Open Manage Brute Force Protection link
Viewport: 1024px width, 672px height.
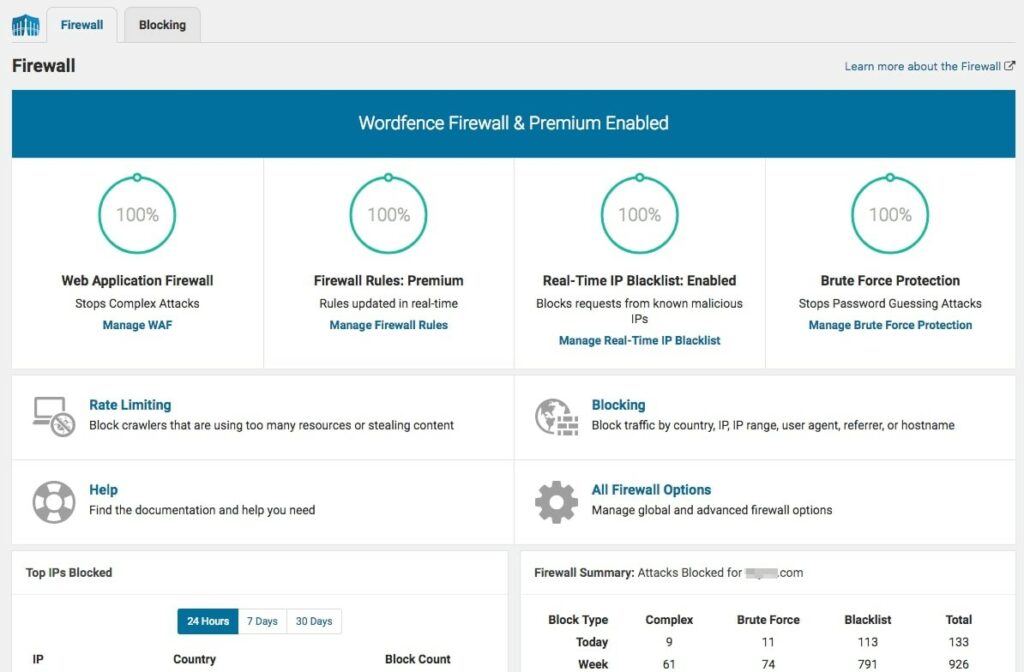coord(890,325)
